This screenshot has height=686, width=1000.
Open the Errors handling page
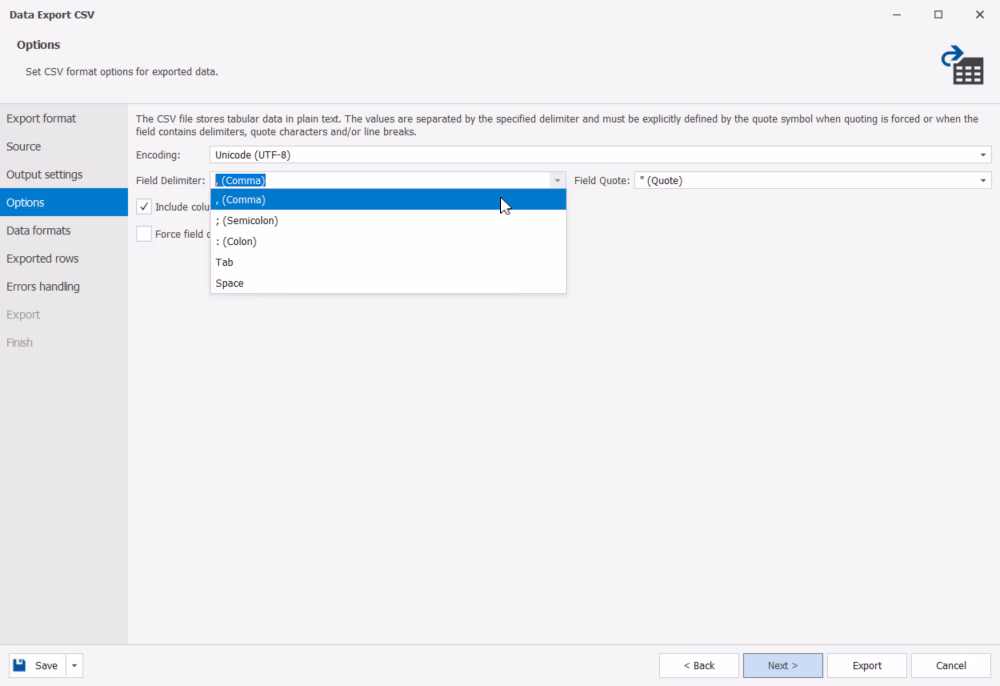[x=64, y=287]
